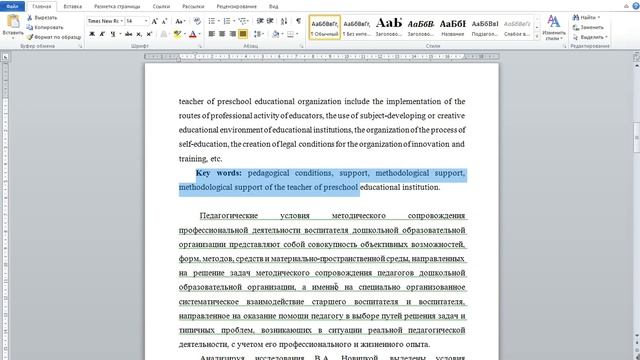The height and width of the screenshot is (360, 640).
Task: Switch to the Ссылки tab
Action: point(161,7)
